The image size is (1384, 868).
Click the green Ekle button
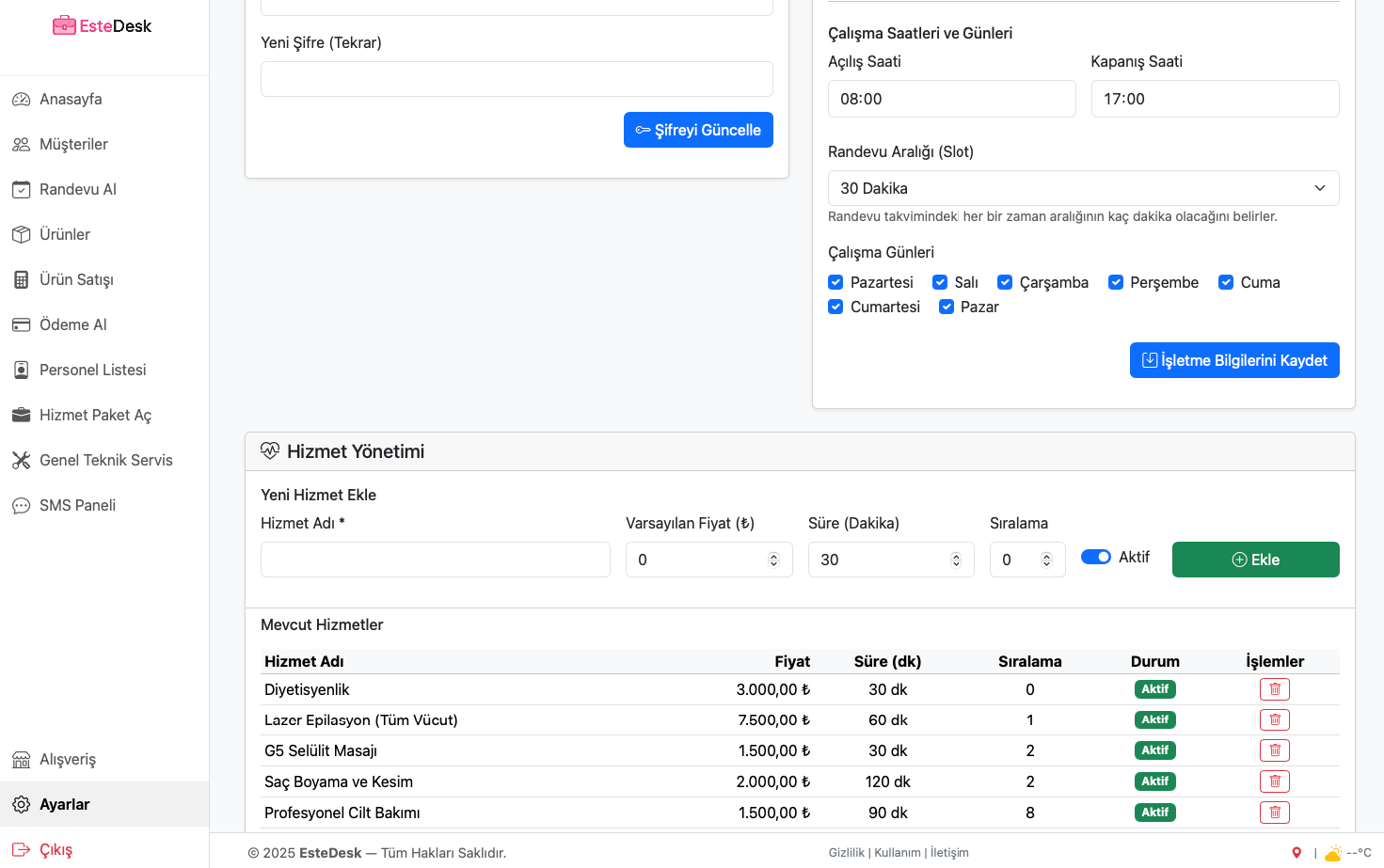coord(1255,560)
